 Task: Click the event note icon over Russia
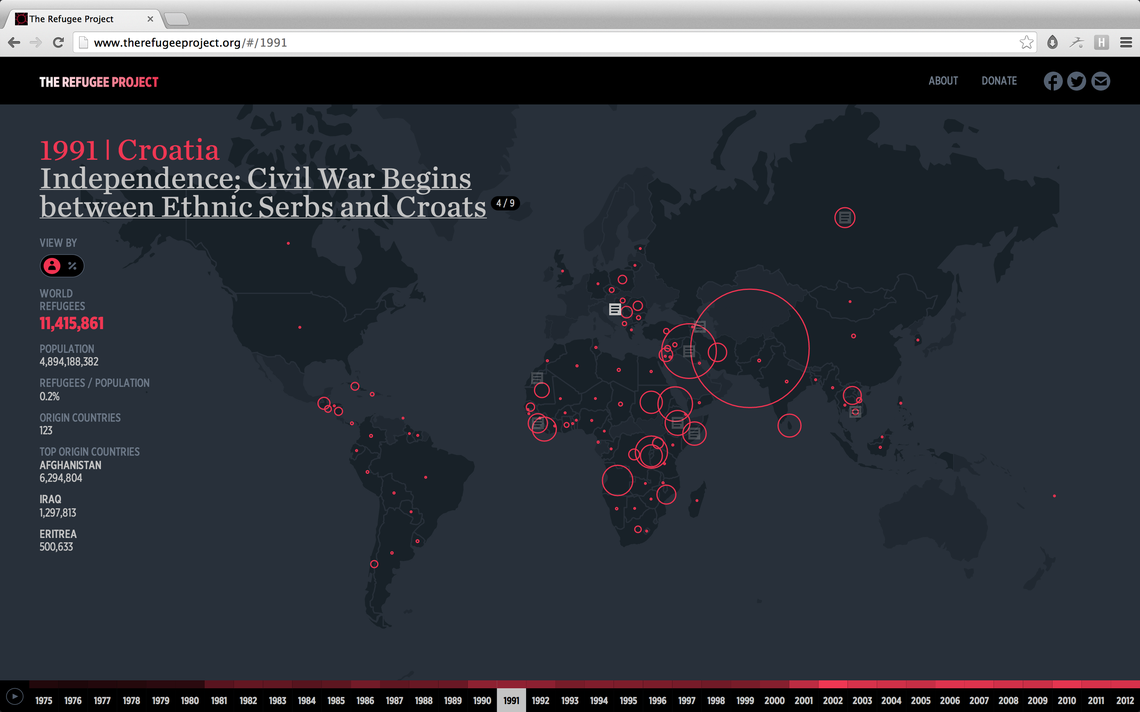click(x=845, y=217)
